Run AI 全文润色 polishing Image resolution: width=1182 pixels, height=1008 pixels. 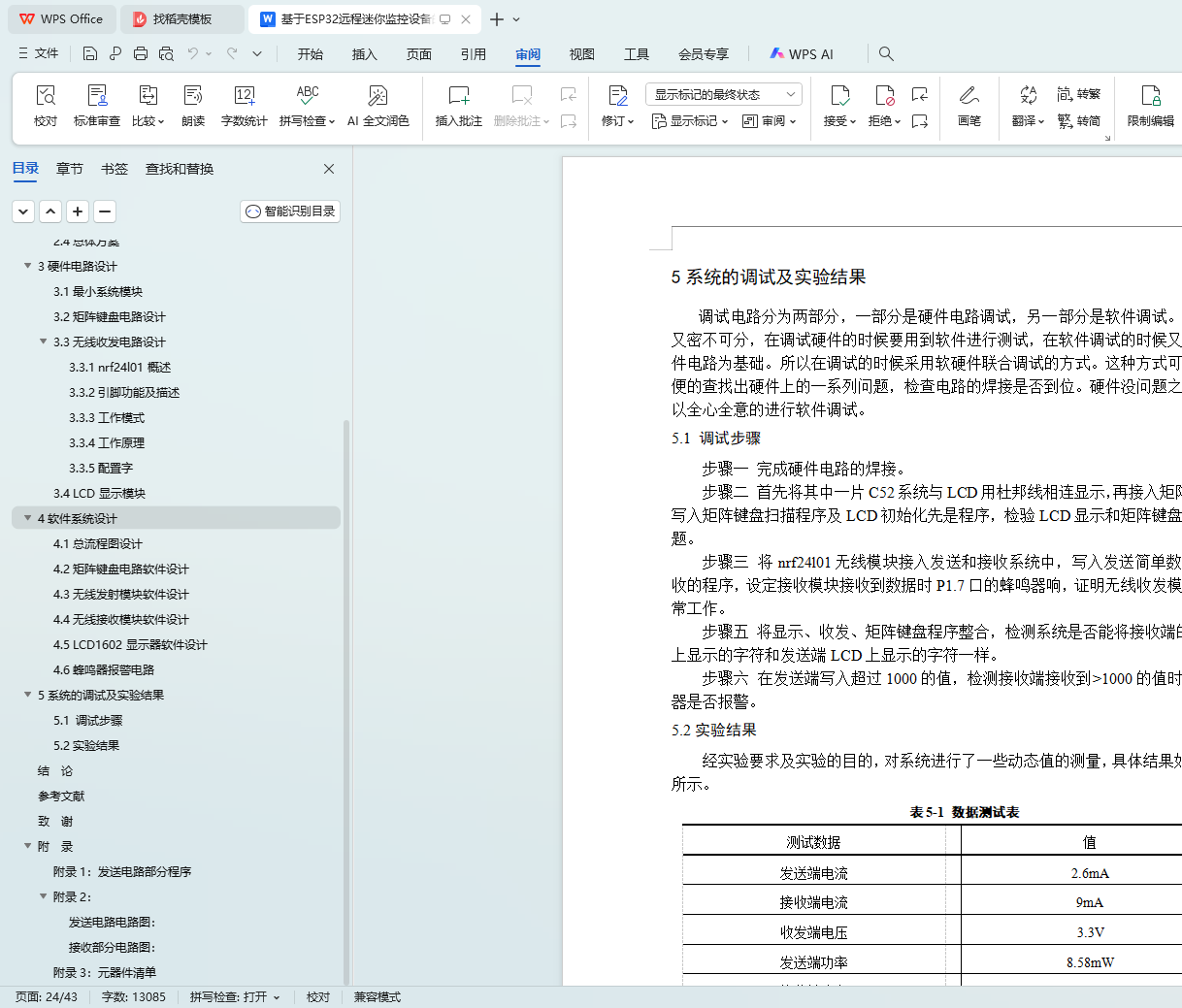pos(378,106)
